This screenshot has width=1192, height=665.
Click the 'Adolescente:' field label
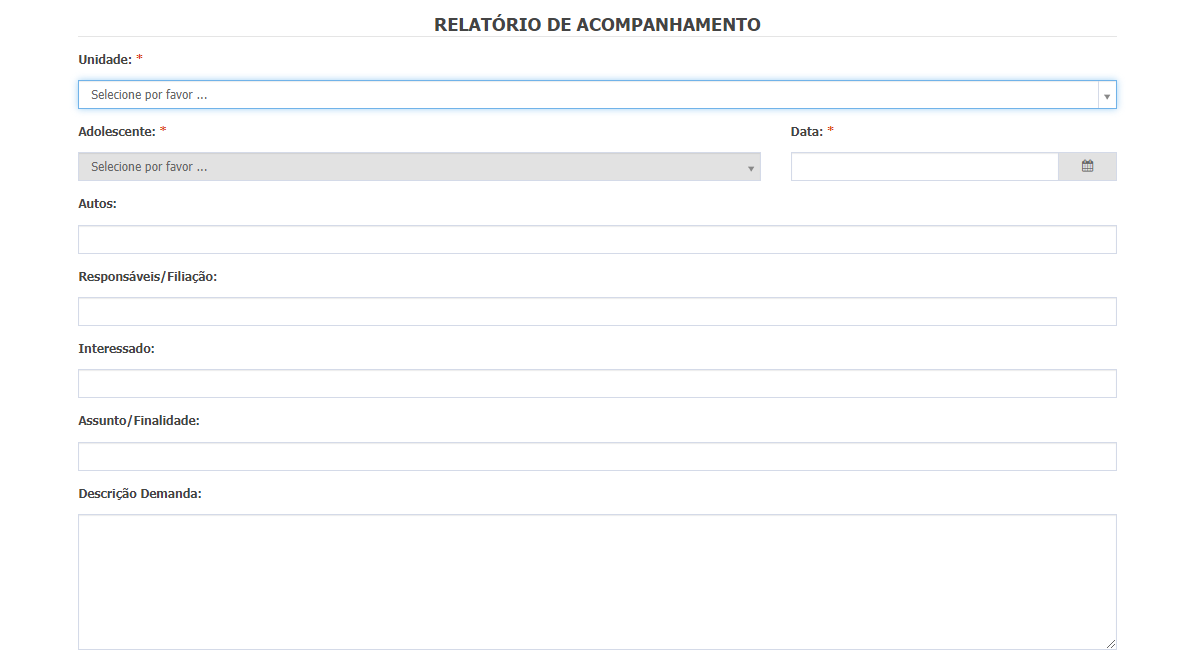click(117, 131)
